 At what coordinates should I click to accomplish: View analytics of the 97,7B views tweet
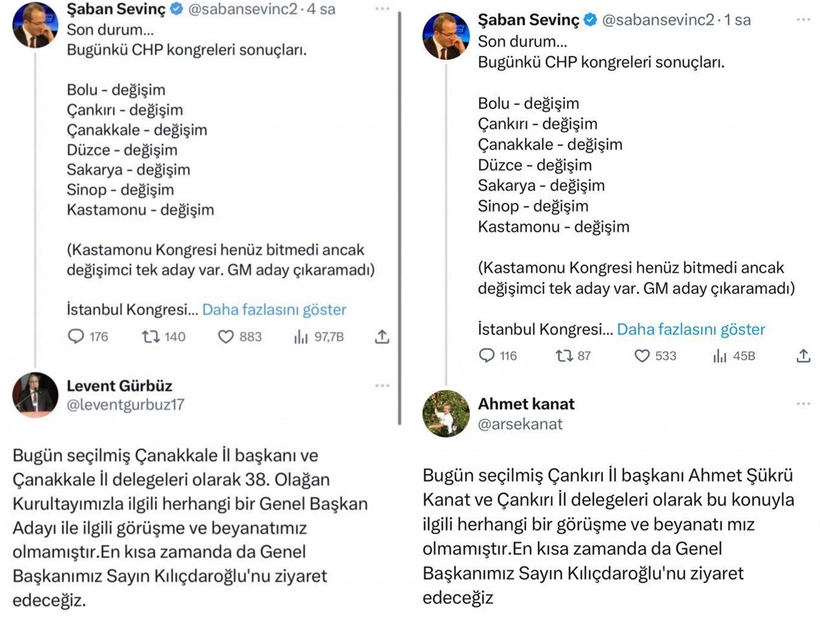click(301, 337)
